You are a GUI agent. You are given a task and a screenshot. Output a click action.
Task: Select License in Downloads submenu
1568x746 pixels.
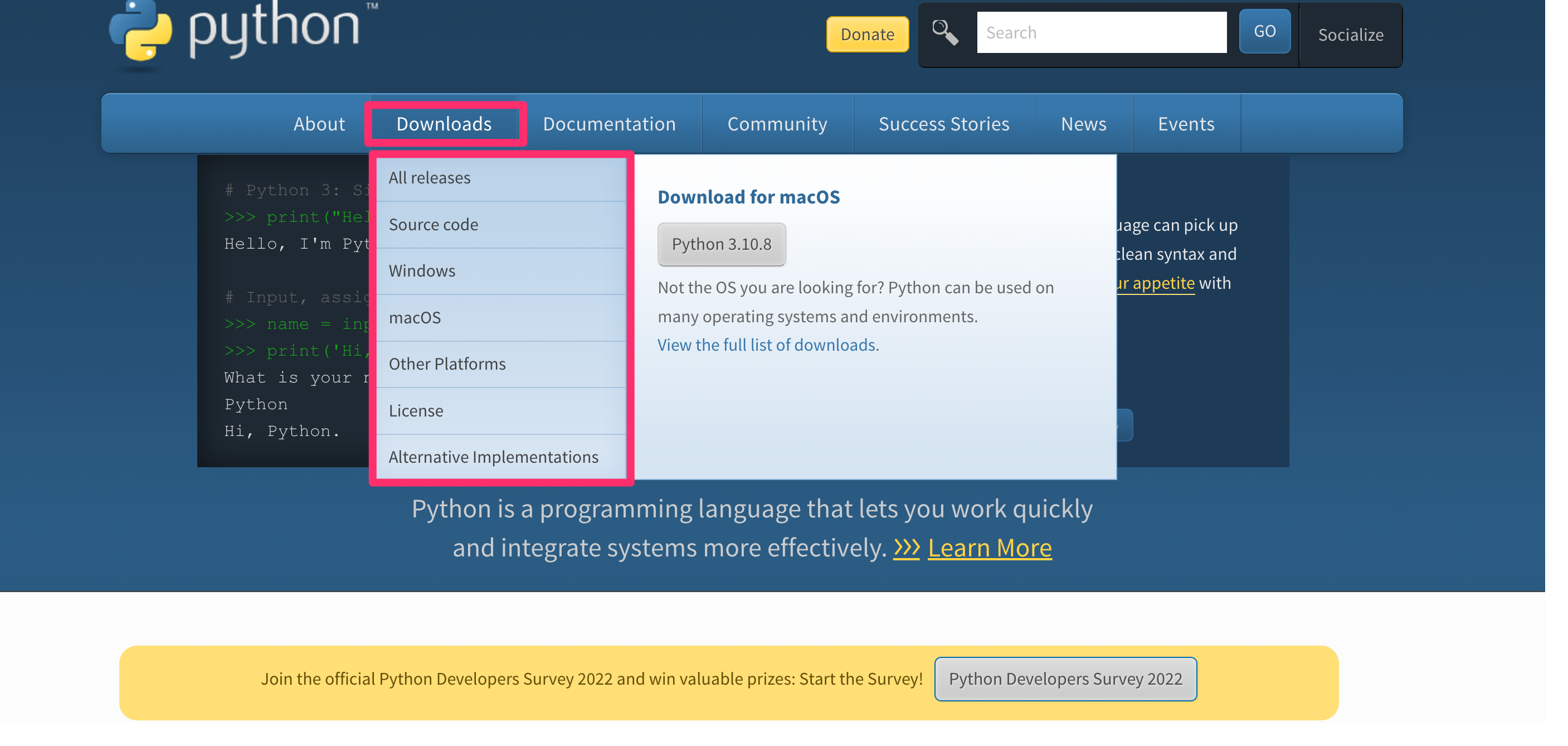pyautogui.click(x=501, y=411)
